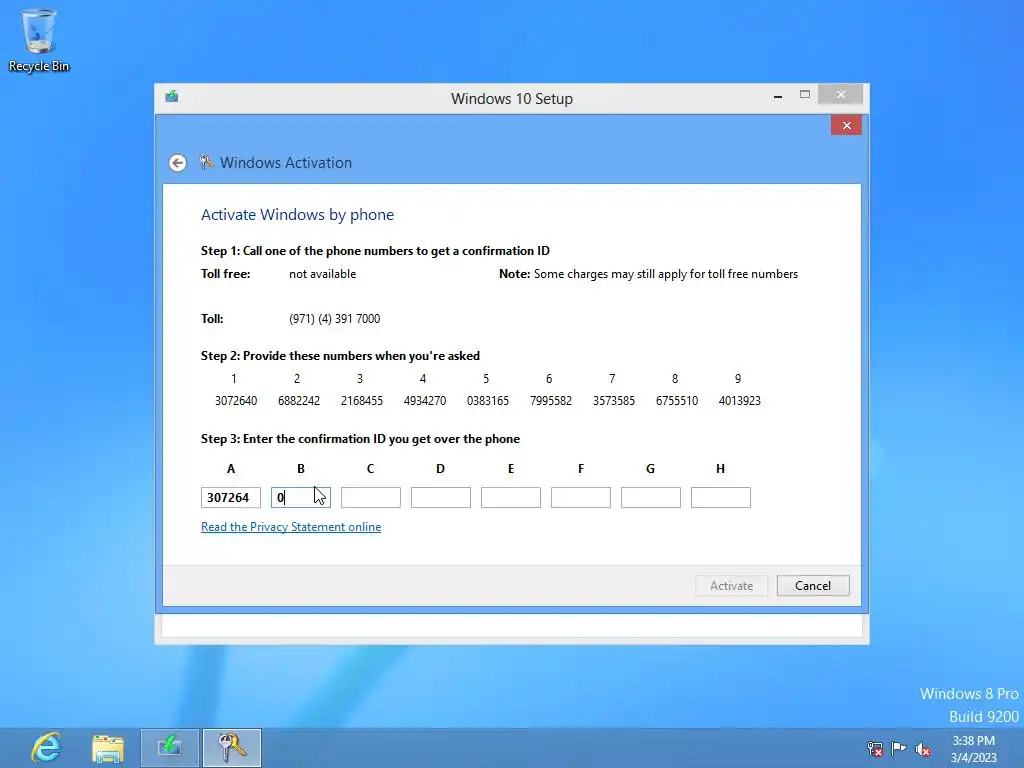Click installation ID group 3573585
The image size is (1024, 768).
pos(614,401)
